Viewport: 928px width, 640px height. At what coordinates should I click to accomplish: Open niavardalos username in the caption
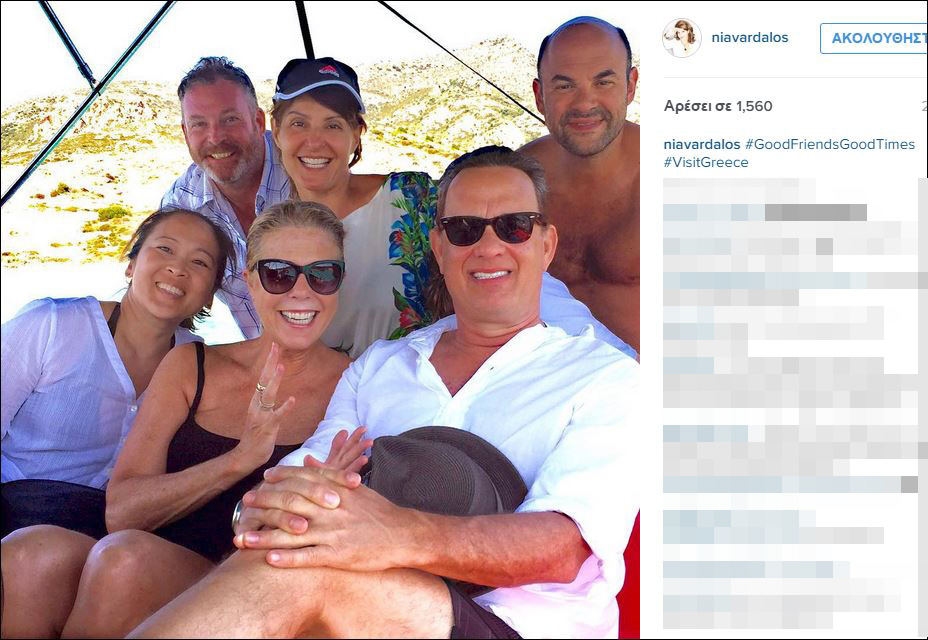tap(702, 144)
